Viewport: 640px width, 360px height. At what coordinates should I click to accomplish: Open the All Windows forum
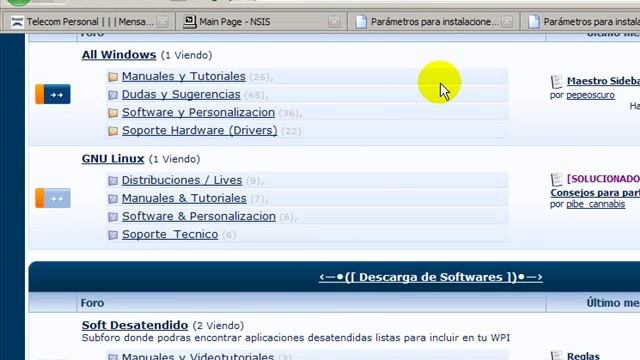tap(119, 55)
